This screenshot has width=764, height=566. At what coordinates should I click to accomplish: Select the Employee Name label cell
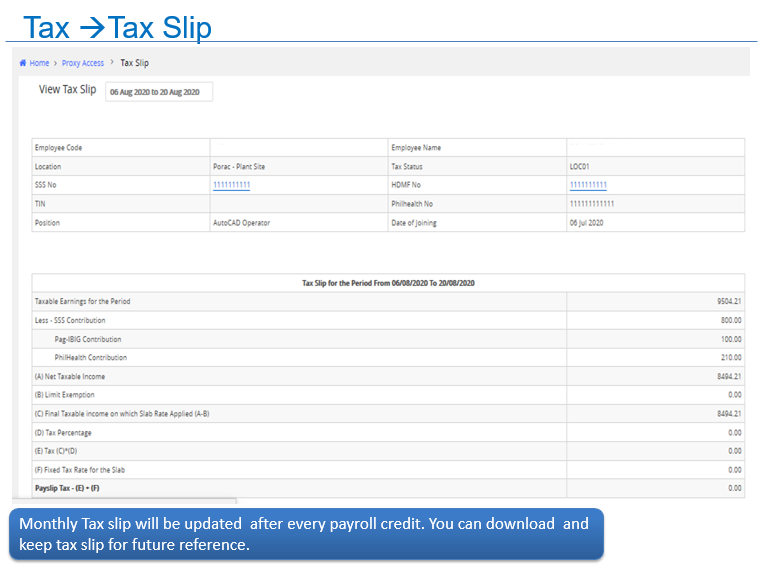478,148
